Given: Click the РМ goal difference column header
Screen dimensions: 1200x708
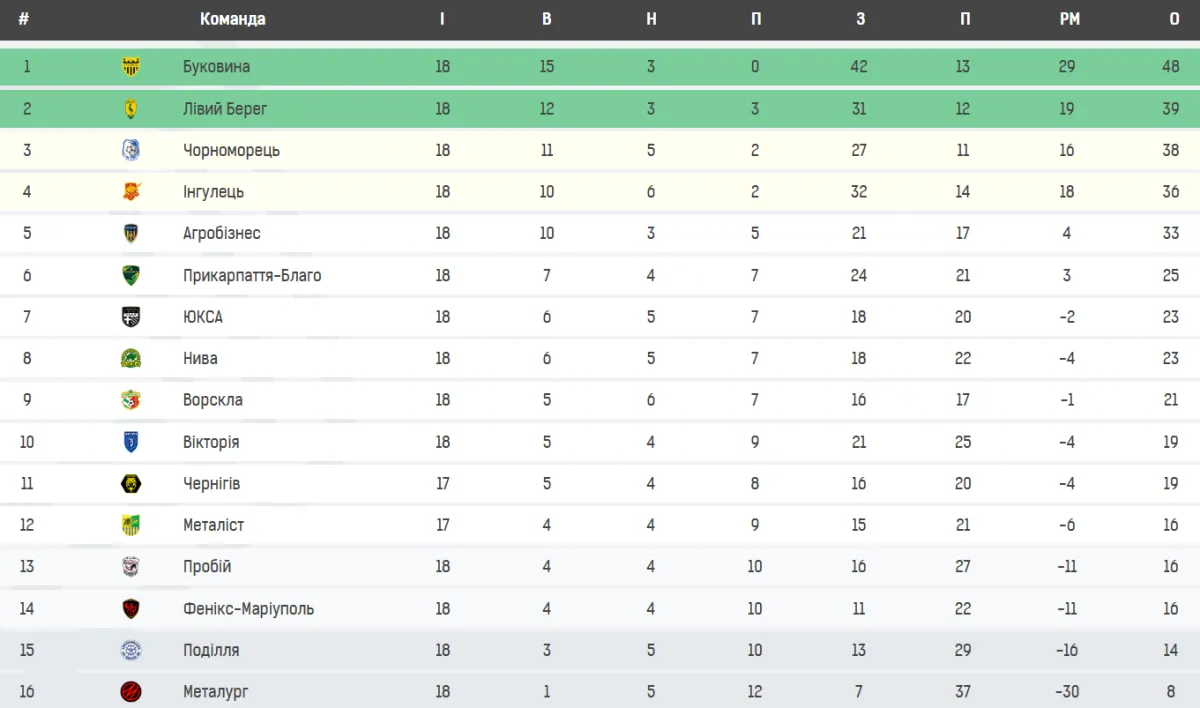Looking at the screenshot, I should 1069,19.
